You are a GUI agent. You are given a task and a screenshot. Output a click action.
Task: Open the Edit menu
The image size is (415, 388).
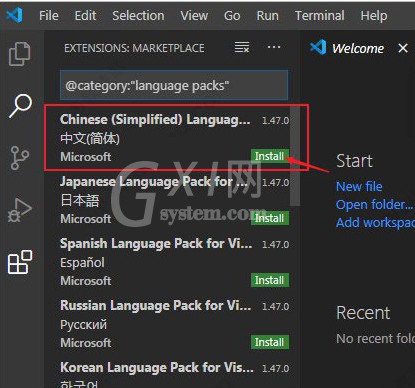85,15
